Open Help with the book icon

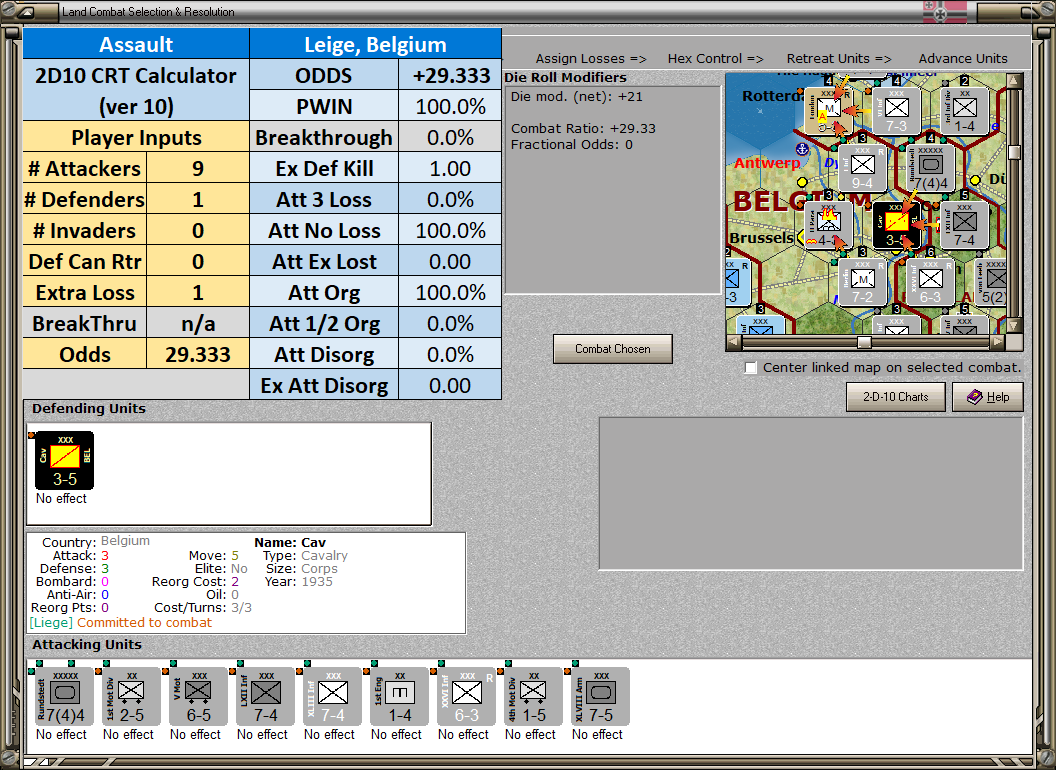click(x=988, y=397)
